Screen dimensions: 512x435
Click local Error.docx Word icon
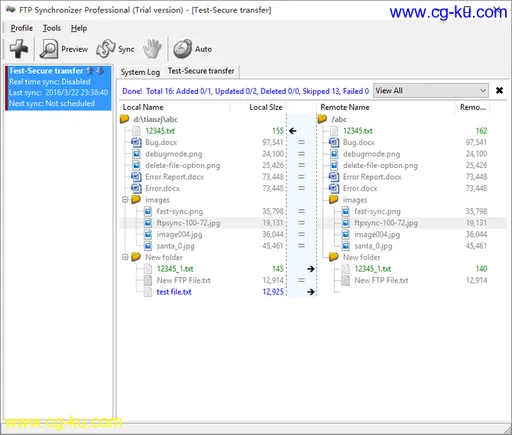pyautogui.click(x=136, y=188)
